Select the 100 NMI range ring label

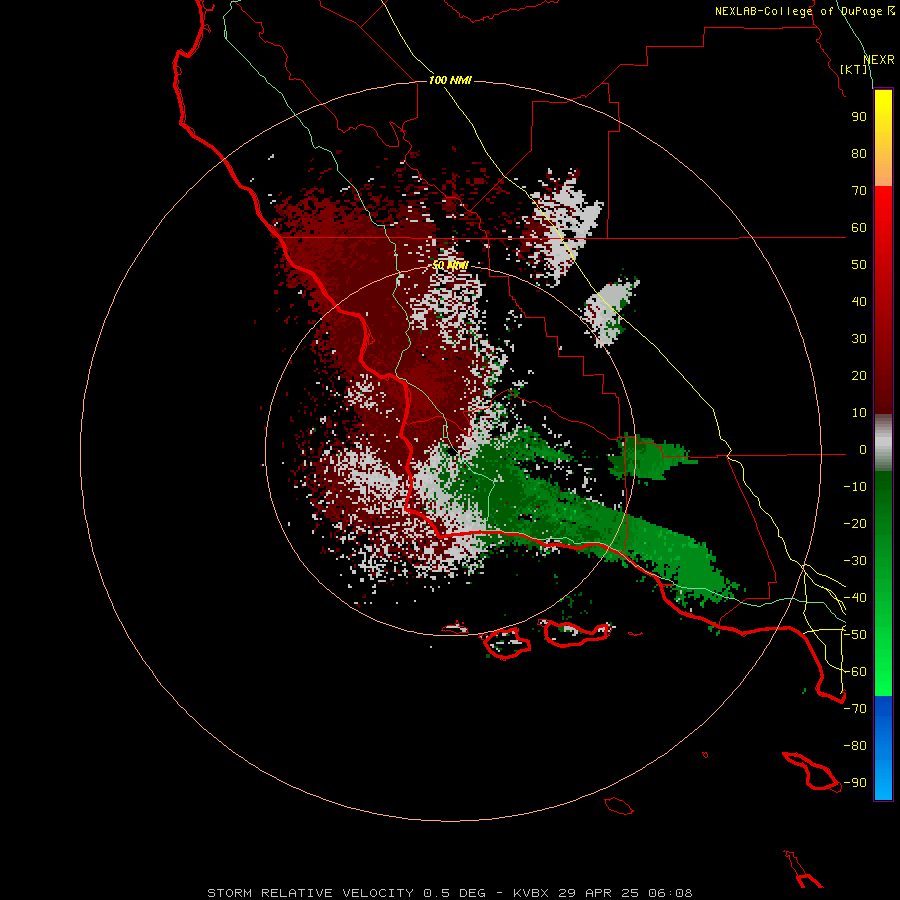[x=450, y=80]
